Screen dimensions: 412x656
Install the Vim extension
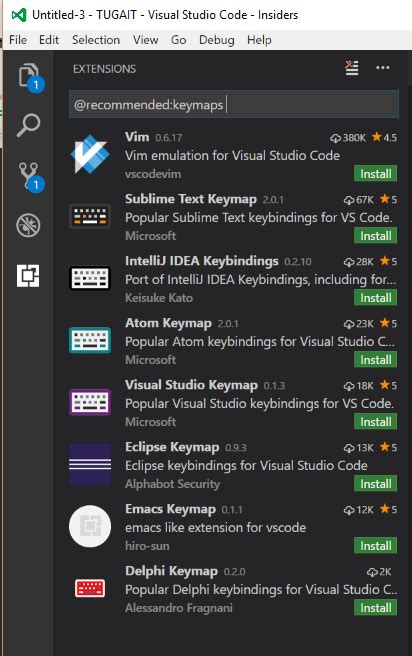point(376,174)
